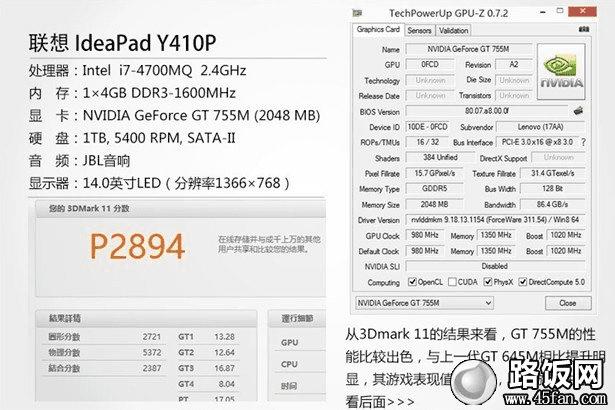615x410 pixels.
Task: Open the Validation tab
Action: coord(453,31)
